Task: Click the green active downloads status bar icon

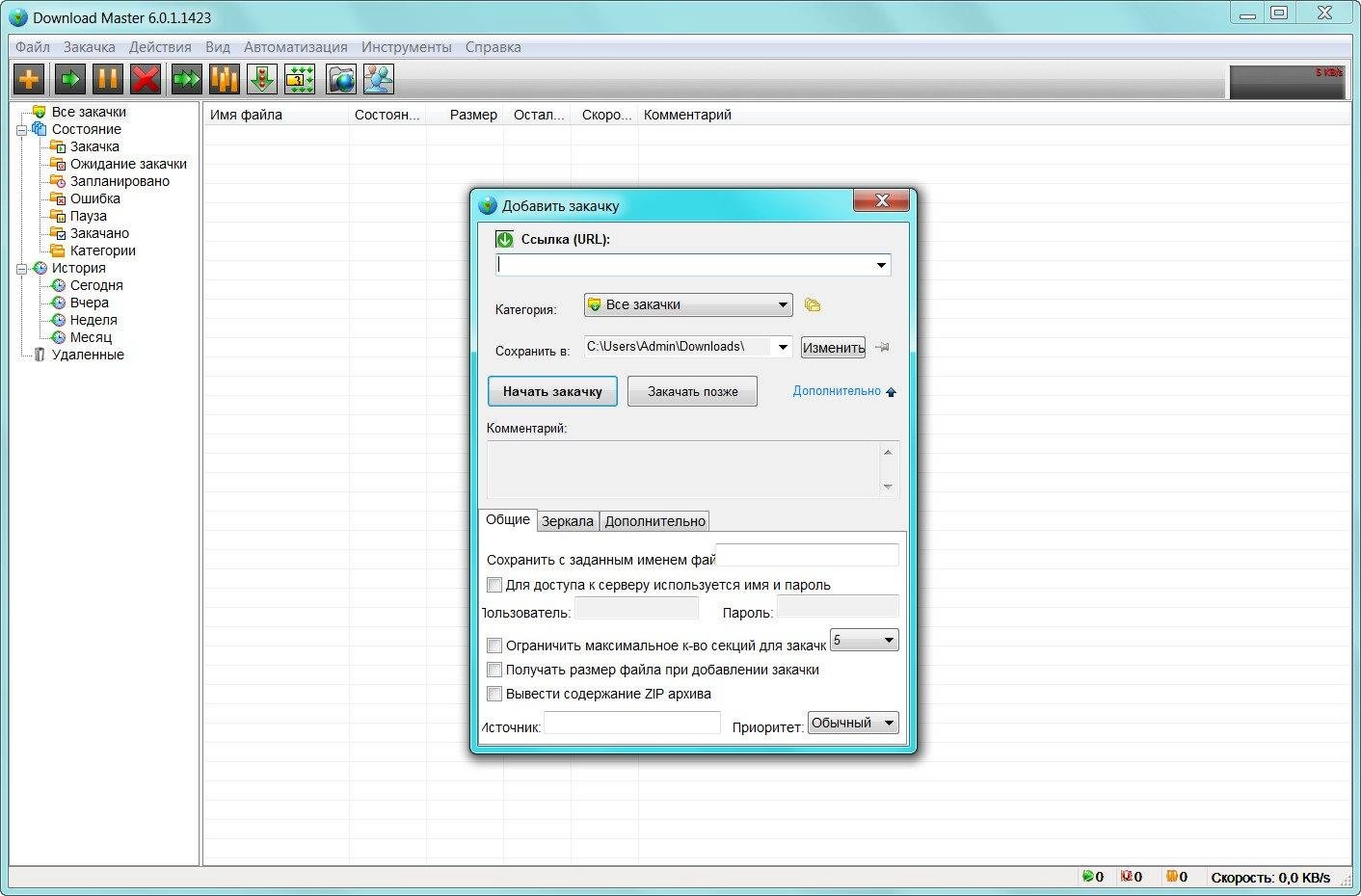Action: (x=1087, y=877)
